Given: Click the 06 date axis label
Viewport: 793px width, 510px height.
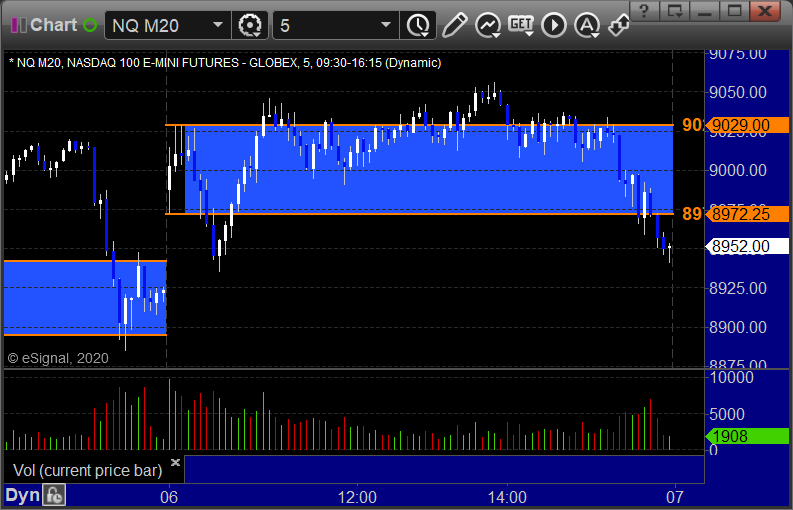Looking at the screenshot, I should [169, 497].
